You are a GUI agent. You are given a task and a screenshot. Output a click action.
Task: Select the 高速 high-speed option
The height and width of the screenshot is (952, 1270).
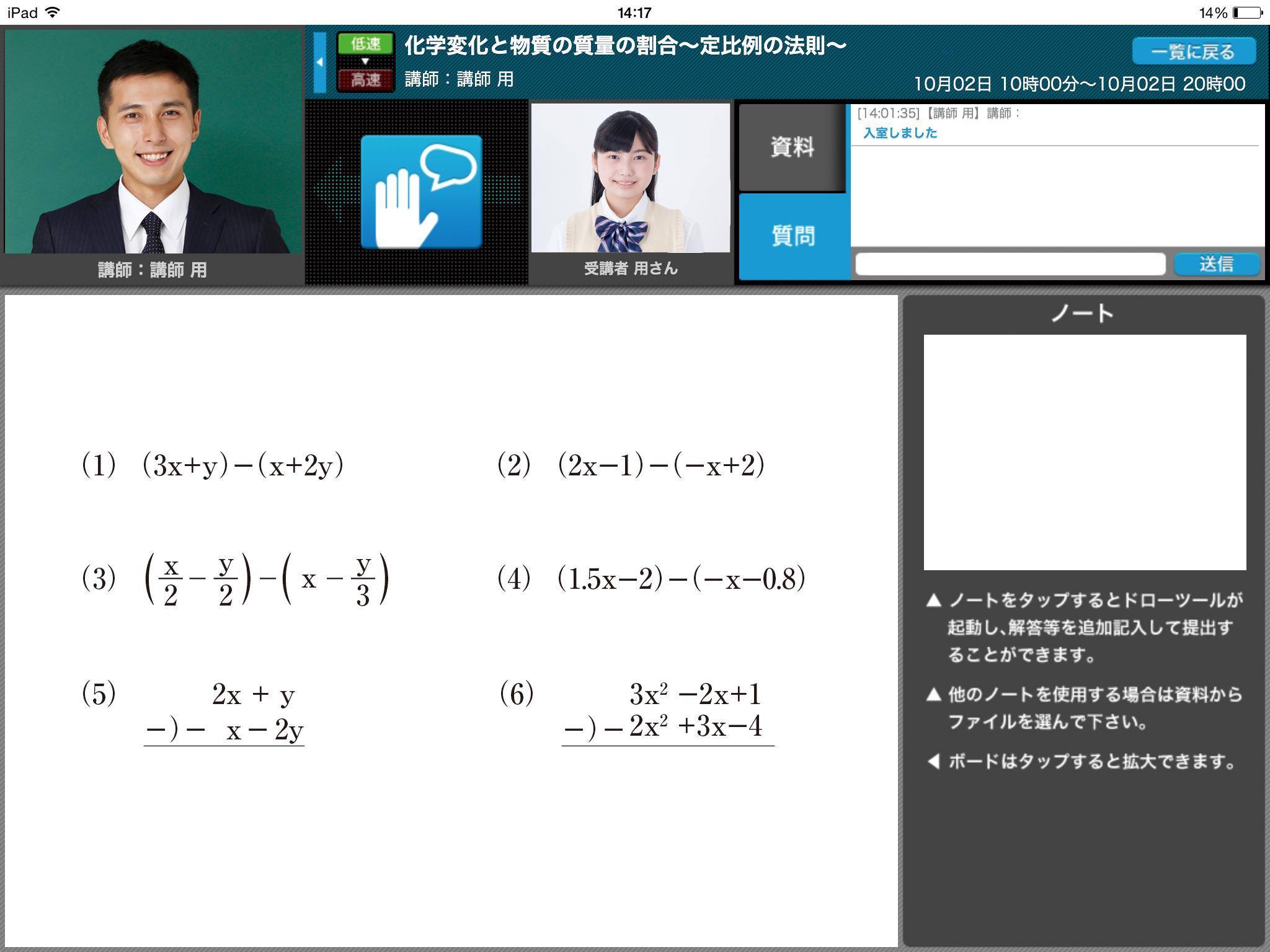pos(365,80)
